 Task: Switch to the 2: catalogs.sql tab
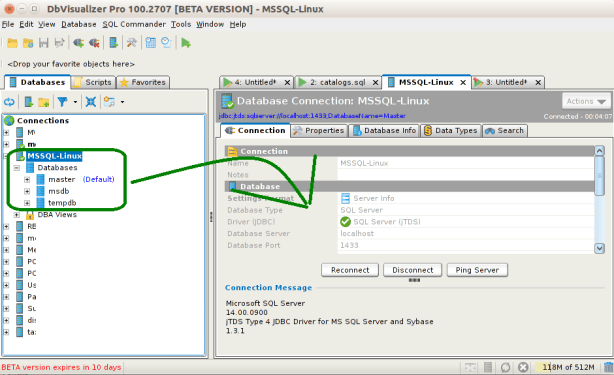[338, 82]
